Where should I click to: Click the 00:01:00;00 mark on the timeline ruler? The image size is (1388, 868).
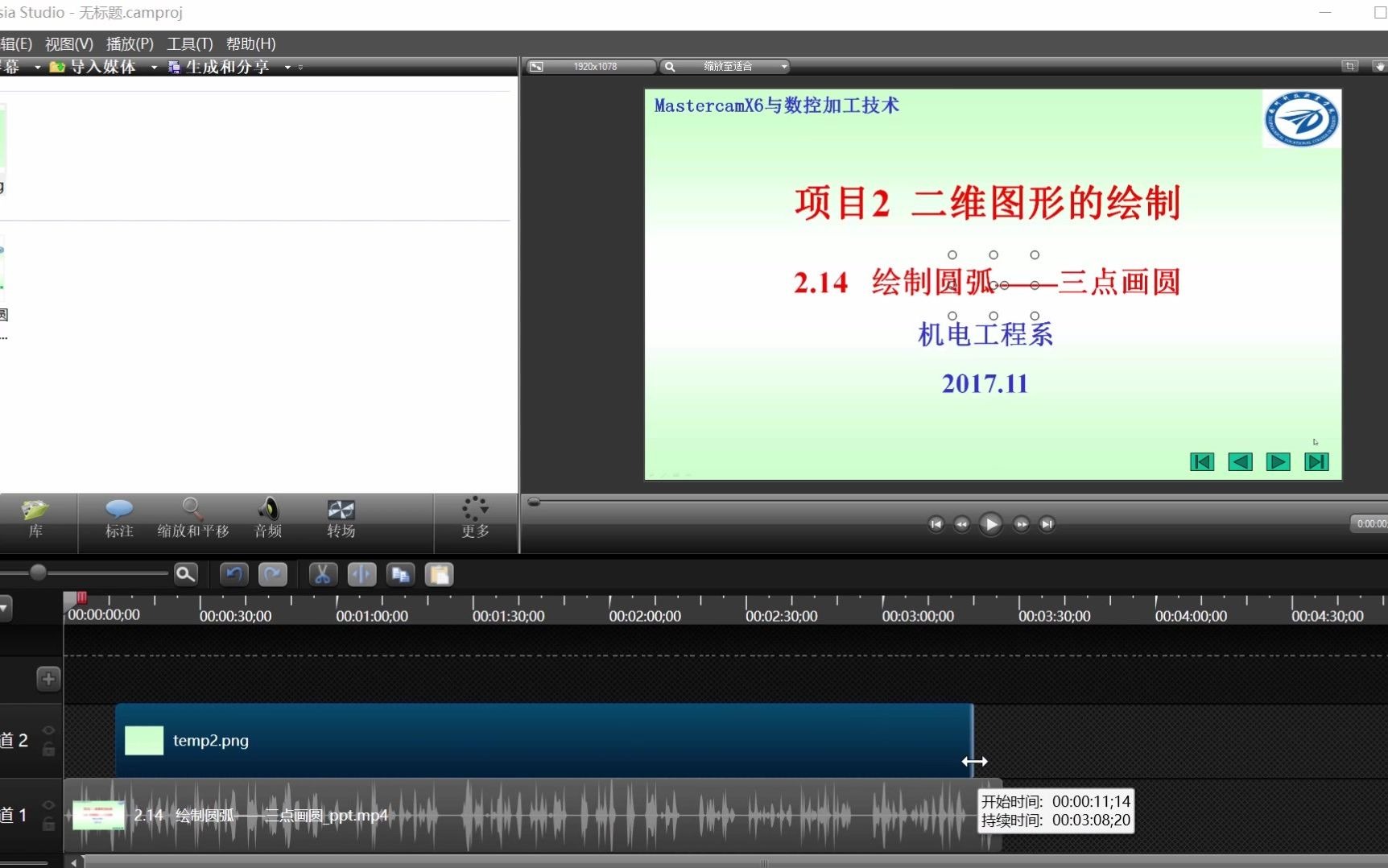(372, 616)
